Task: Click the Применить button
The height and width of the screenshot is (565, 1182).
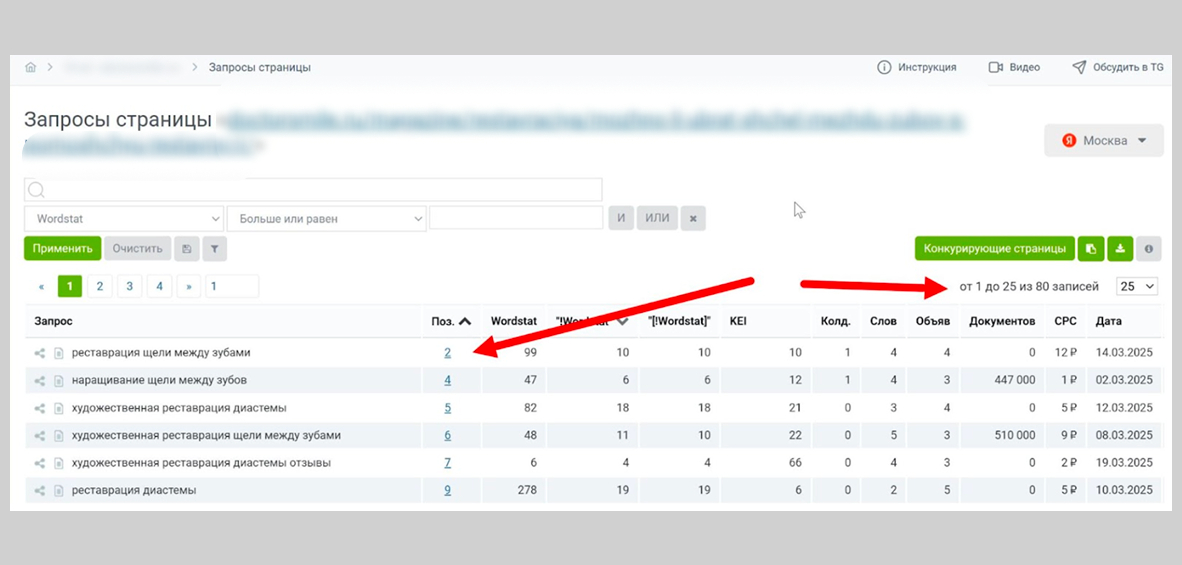Action: pyautogui.click(x=63, y=249)
